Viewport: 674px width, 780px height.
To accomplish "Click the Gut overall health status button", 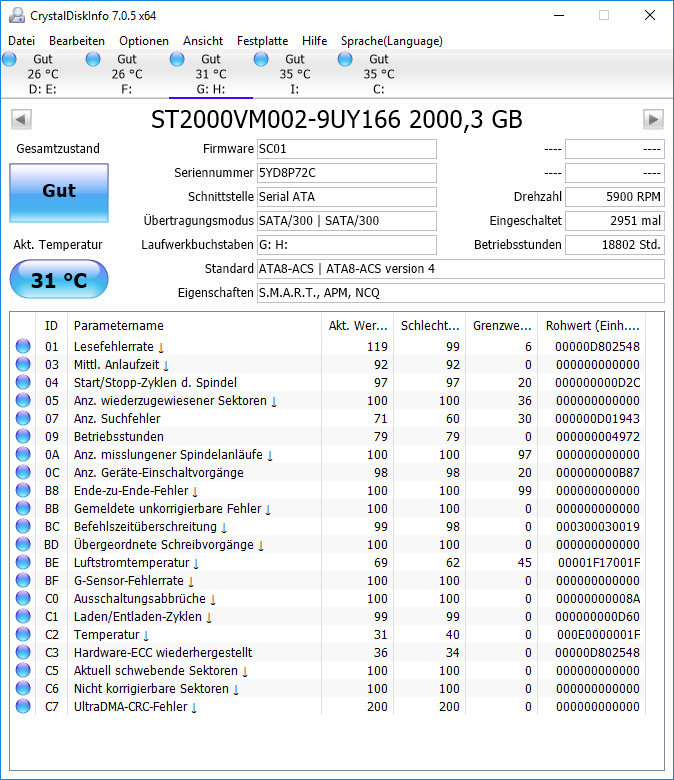I will click(x=59, y=193).
